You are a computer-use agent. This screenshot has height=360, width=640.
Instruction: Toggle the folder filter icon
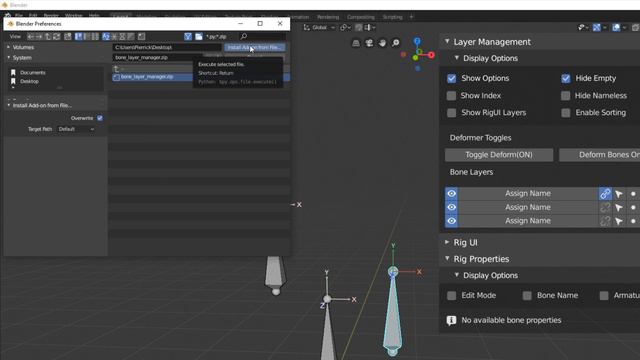pos(199,37)
